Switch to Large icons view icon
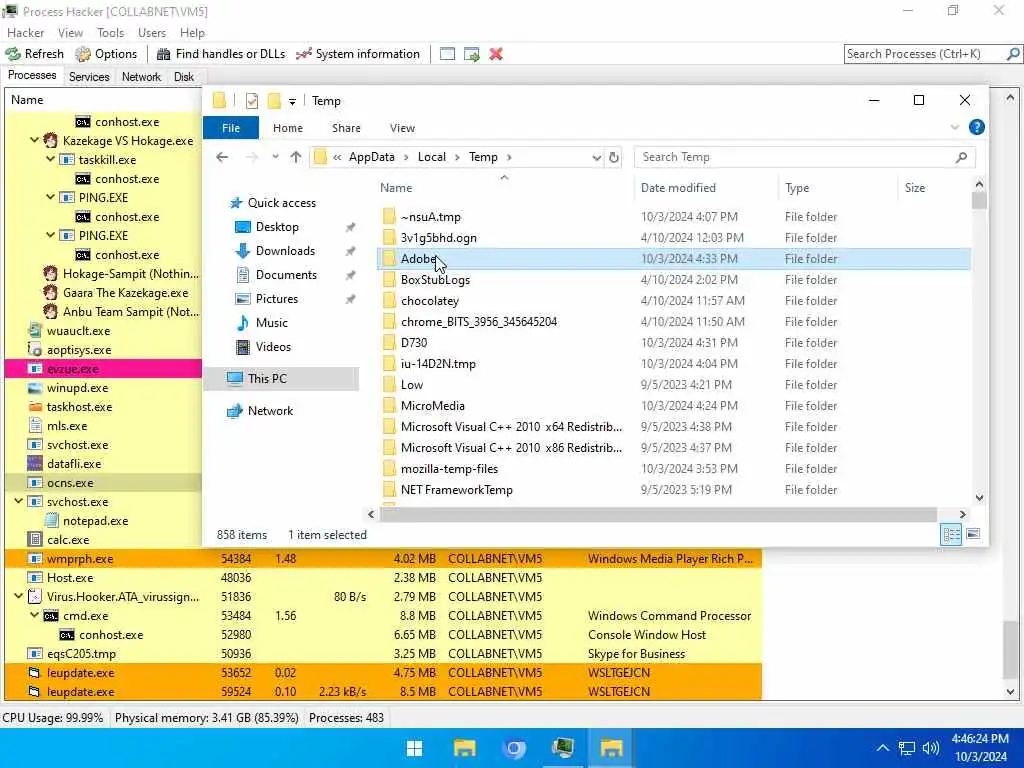 coord(972,535)
